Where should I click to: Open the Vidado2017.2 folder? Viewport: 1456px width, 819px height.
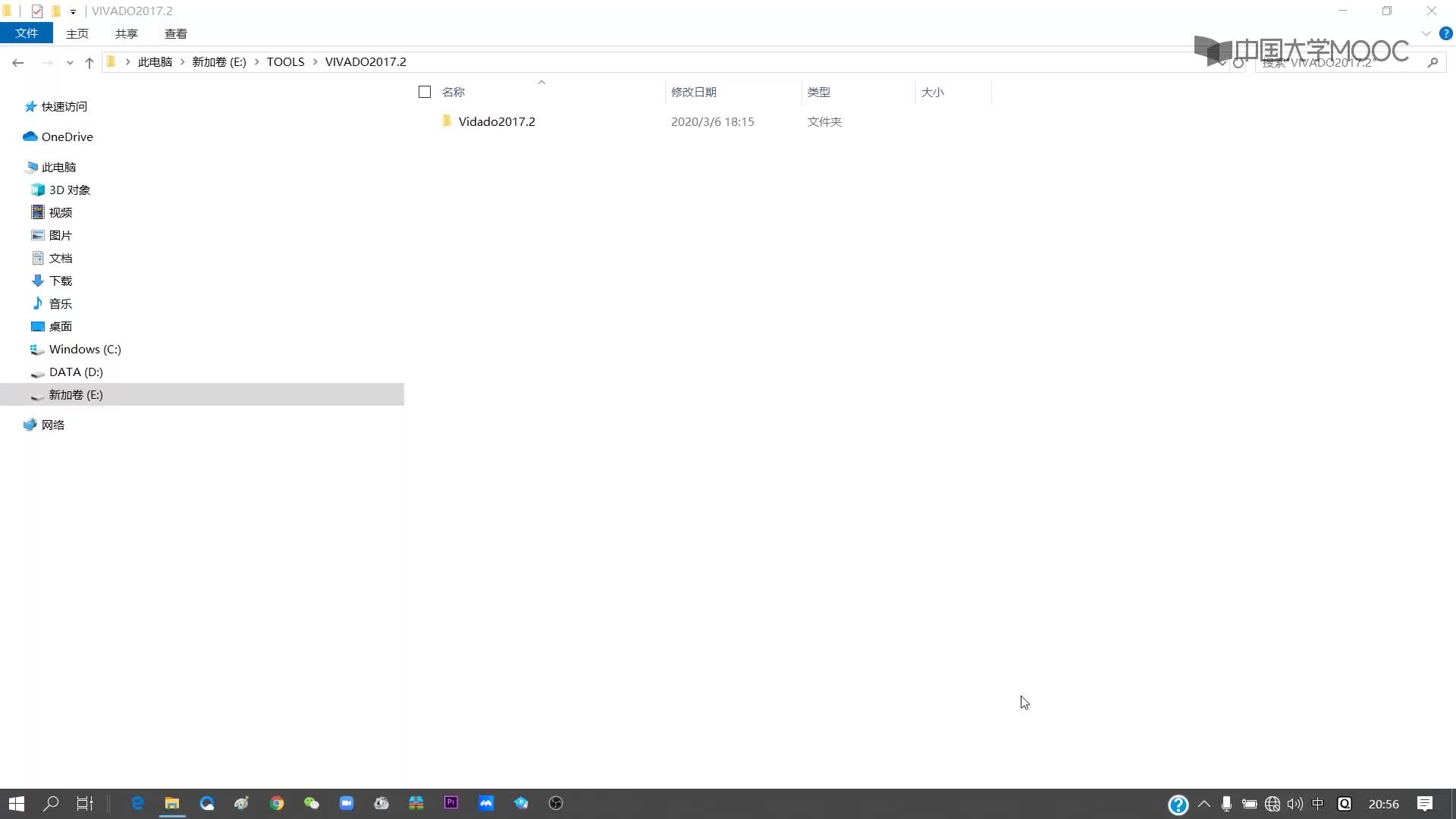[496, 121]
